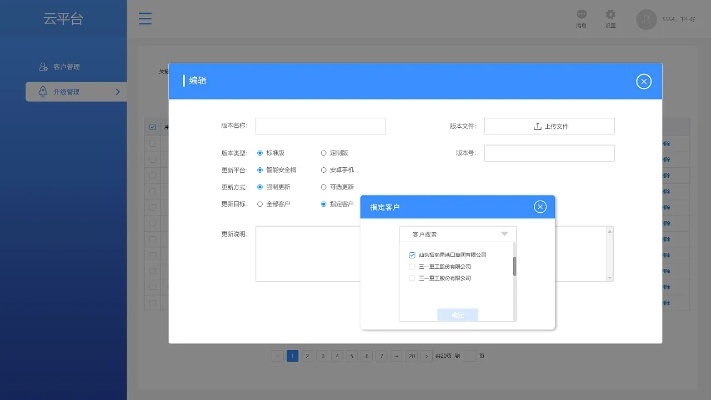Image resolution: width=711 pixels, height=400 pixels.
Task: Select the 定制版 version type radio
Action: click(323, 153)
